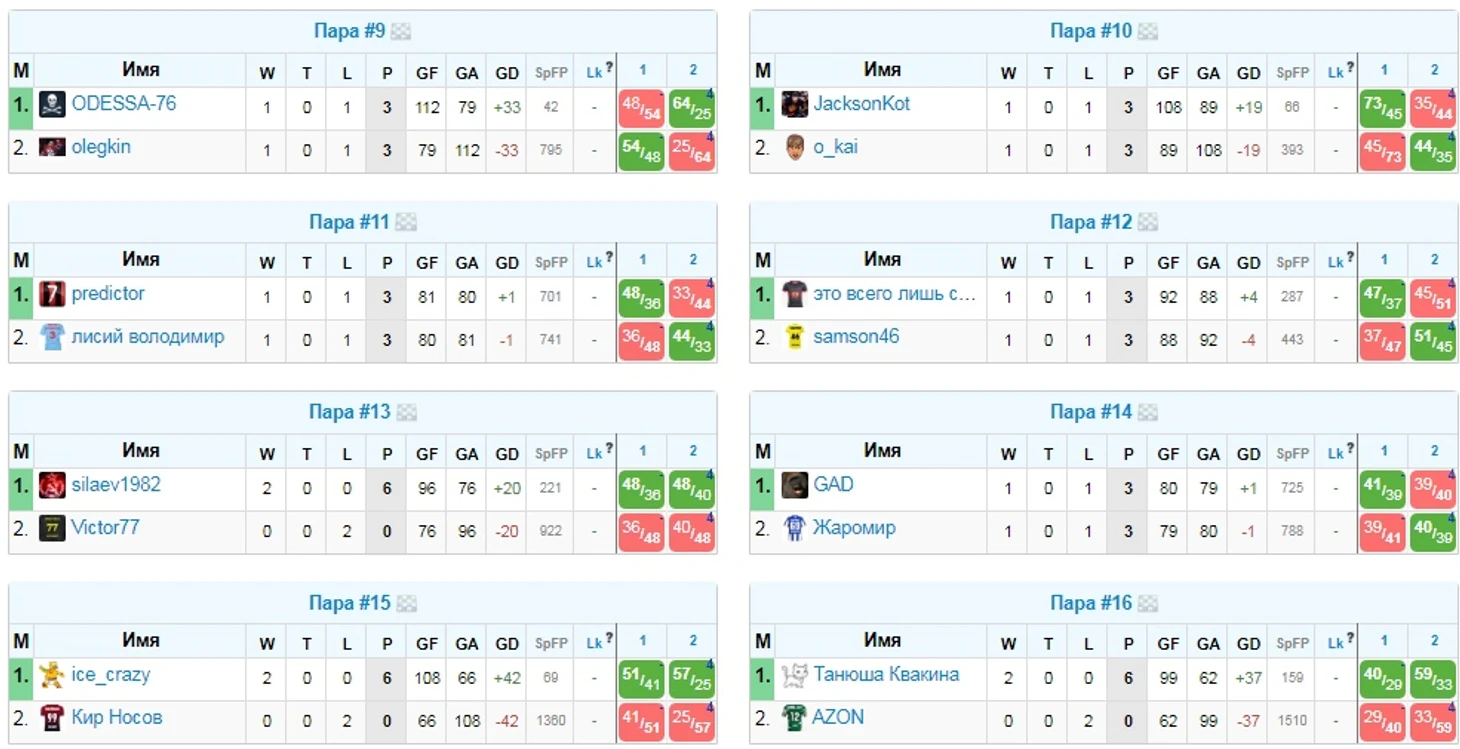The width and height of the screenshot is (1460, 749).
Task: Open Танюша Квакина's profile link
Action: click(x=886, y=675)
